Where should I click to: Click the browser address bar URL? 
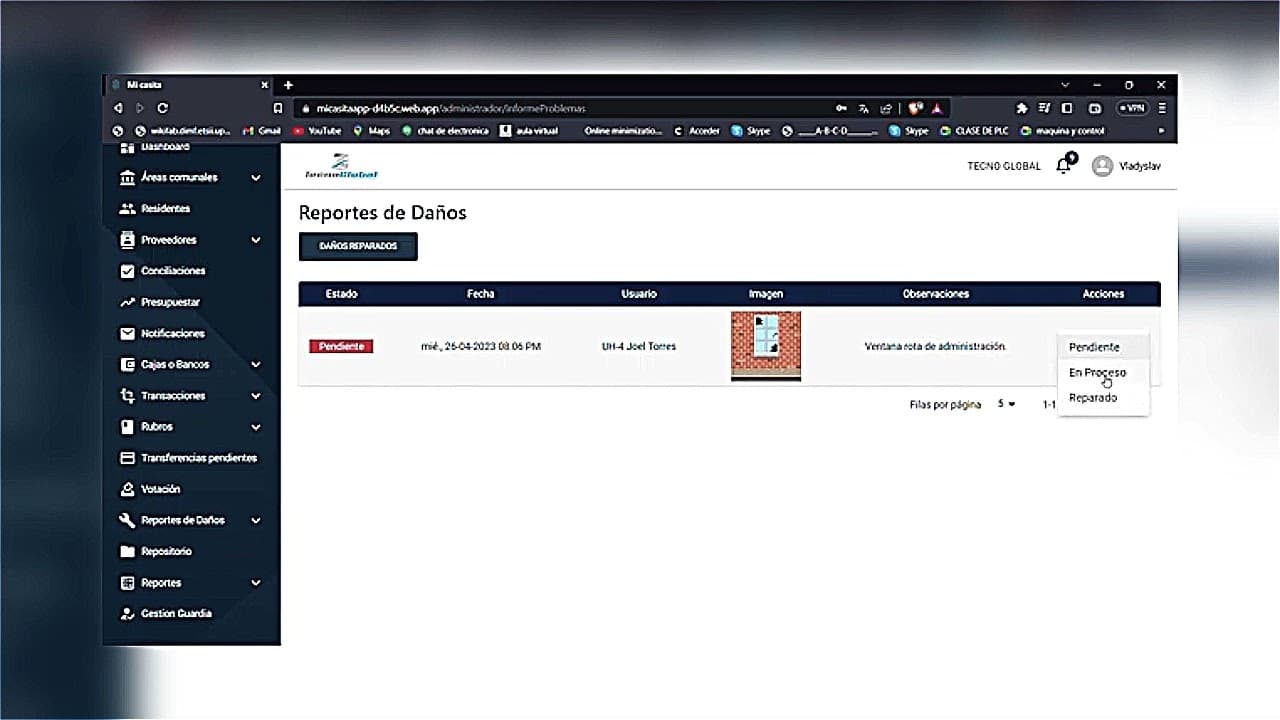pos(450,108)
